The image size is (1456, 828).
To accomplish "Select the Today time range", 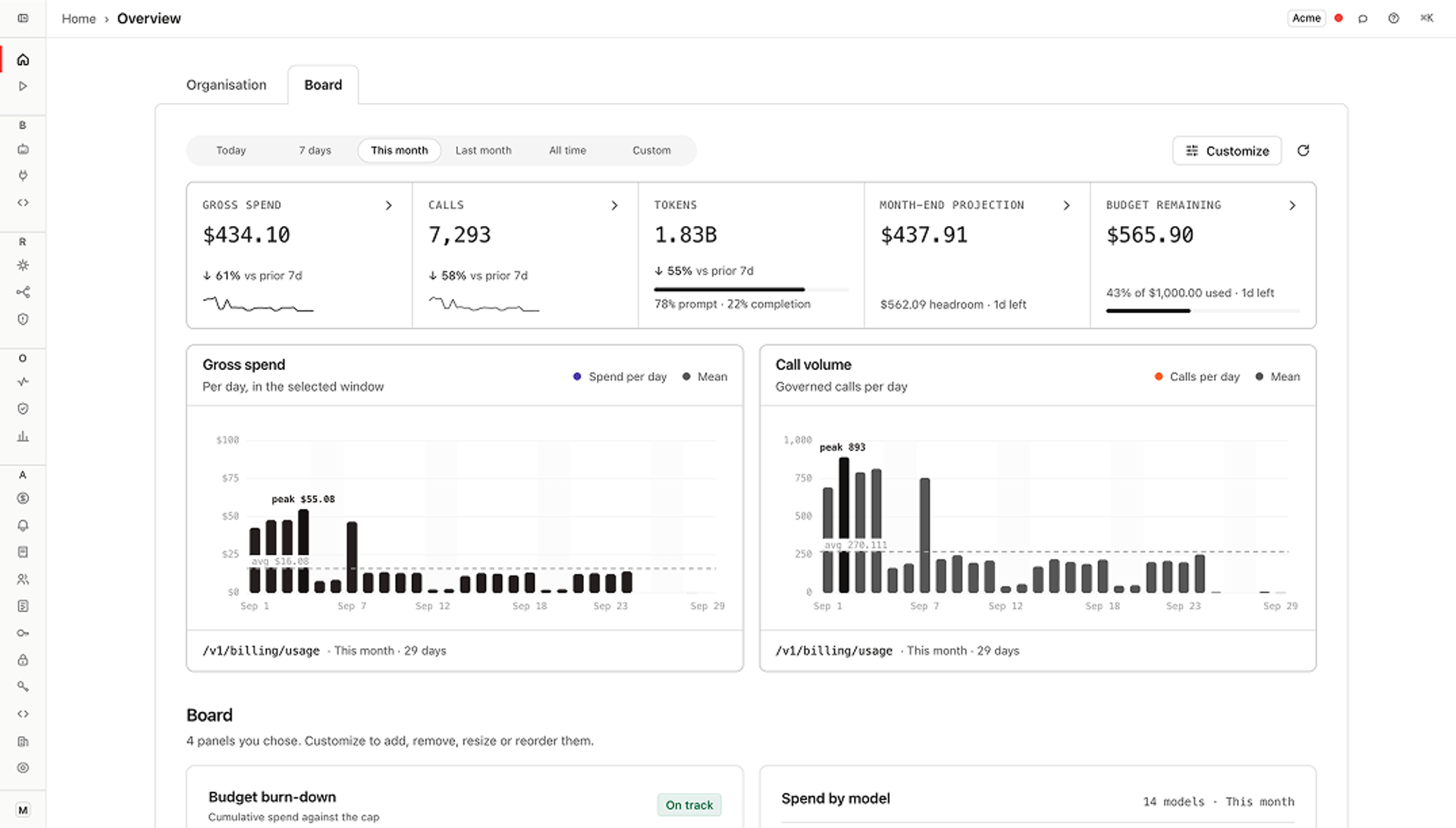I will click(x=231, y=150).
